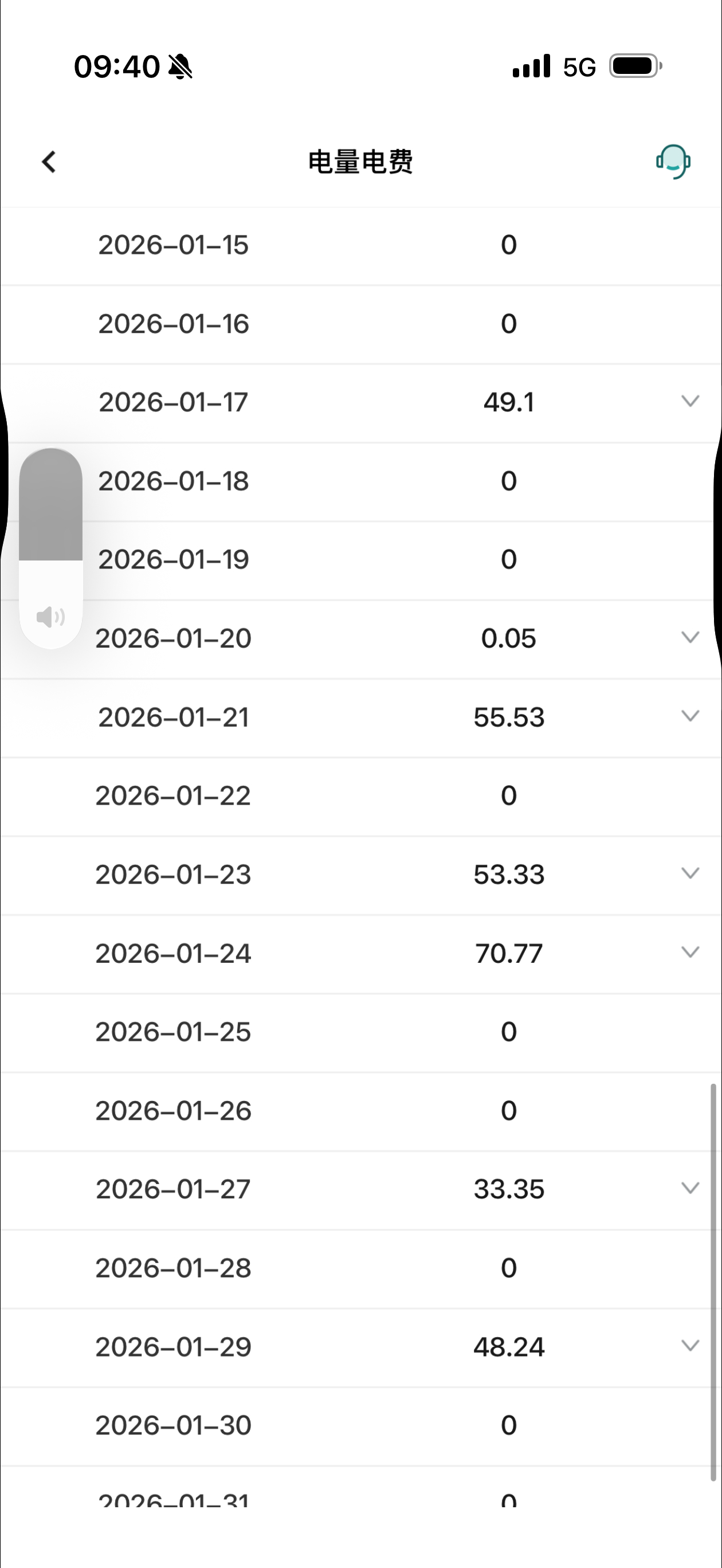This screenshot has width=722, height=1568.
Task: Expand details for 2026-01-20 chevron
Action: (x=690, y=637)
